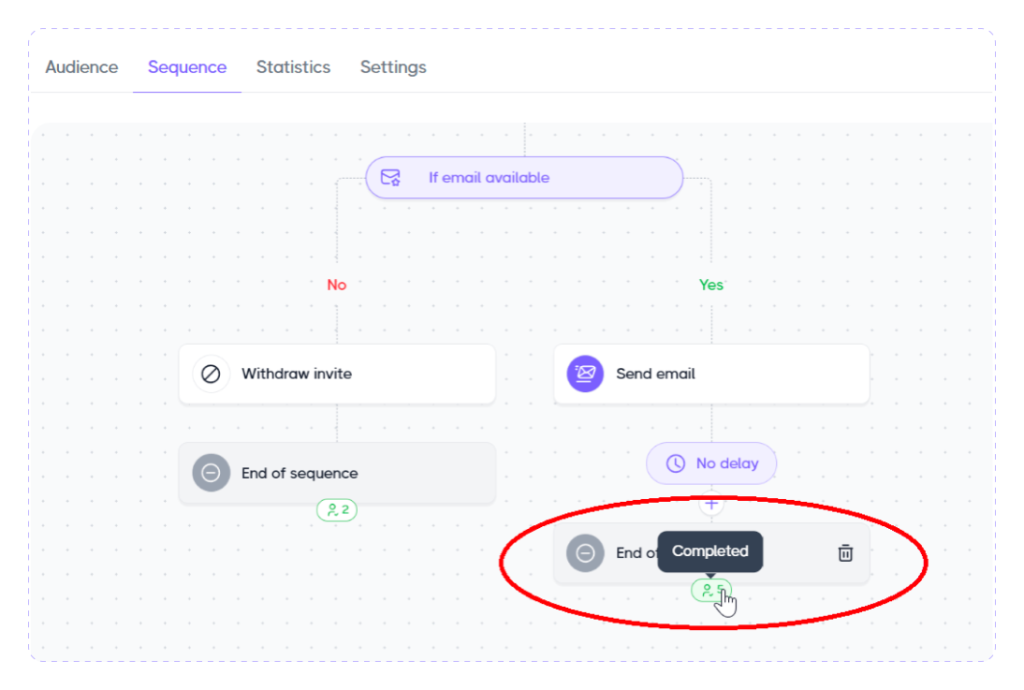This screenshot has width=1024, height=690.
Task: Open the 'No delay' text setting
Action: (727, 464)
